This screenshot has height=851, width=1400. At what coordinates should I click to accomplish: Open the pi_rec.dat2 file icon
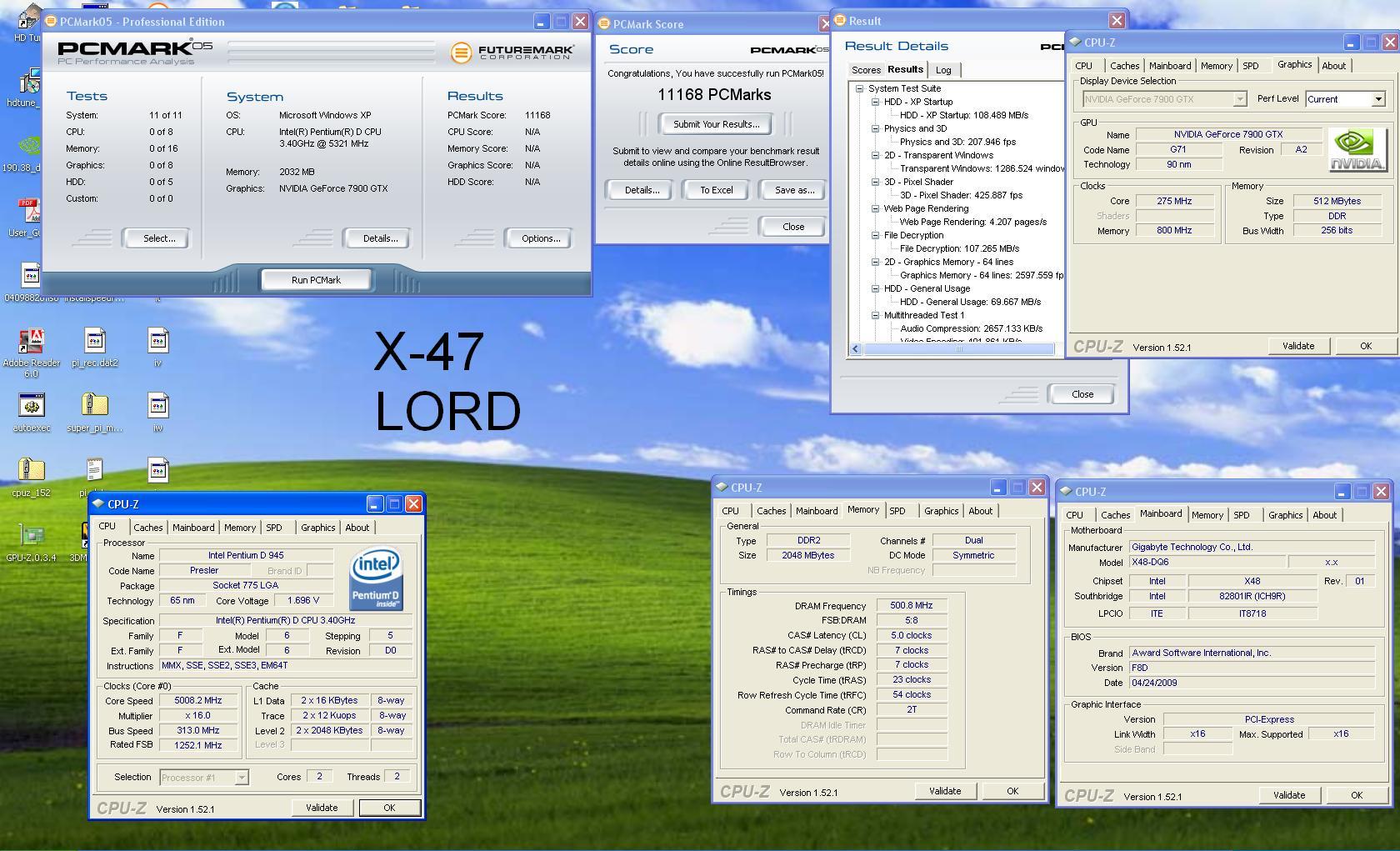click(94, 348)
